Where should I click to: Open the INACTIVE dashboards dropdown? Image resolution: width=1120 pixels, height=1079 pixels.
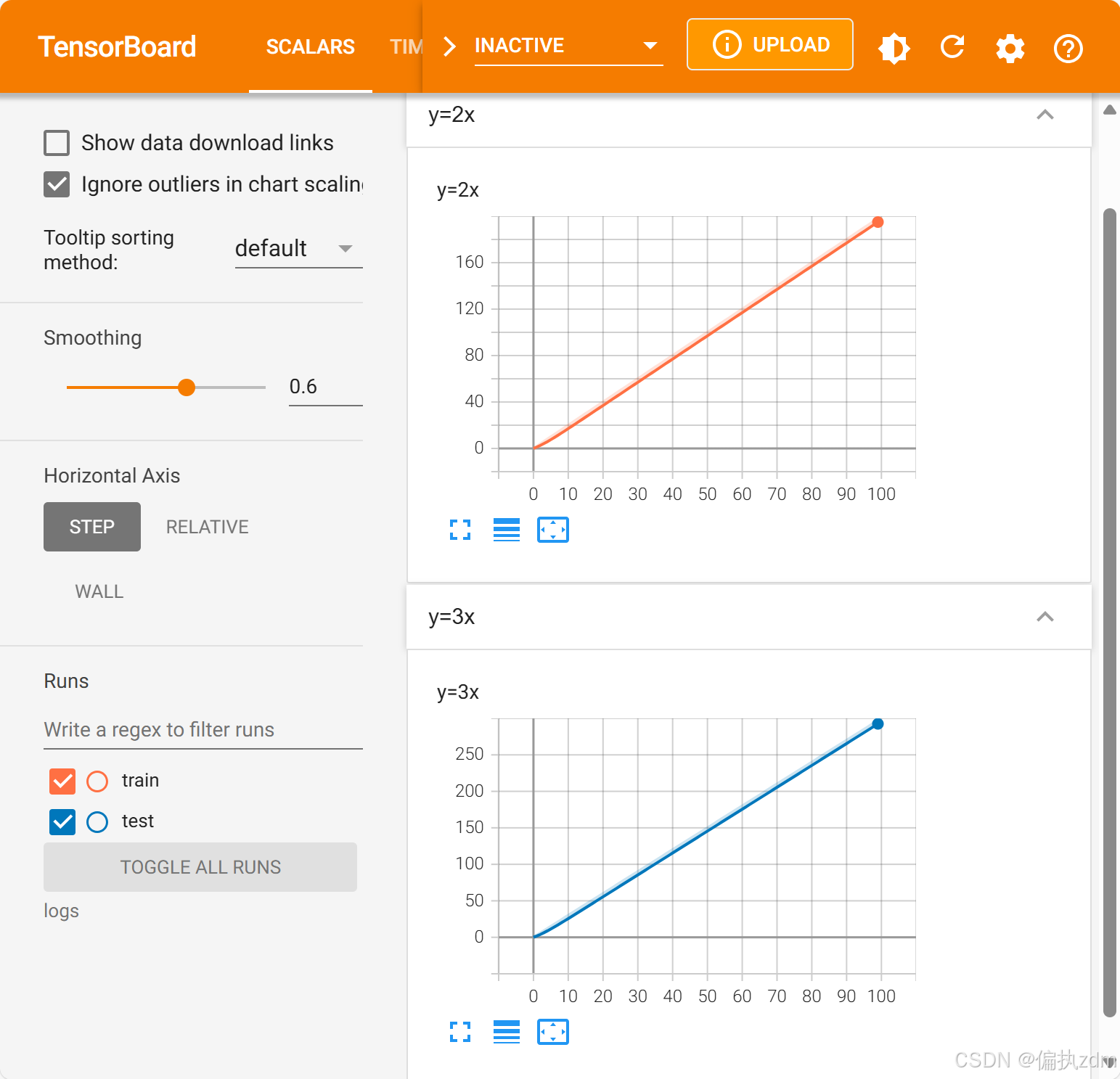(x=568, y=46)
